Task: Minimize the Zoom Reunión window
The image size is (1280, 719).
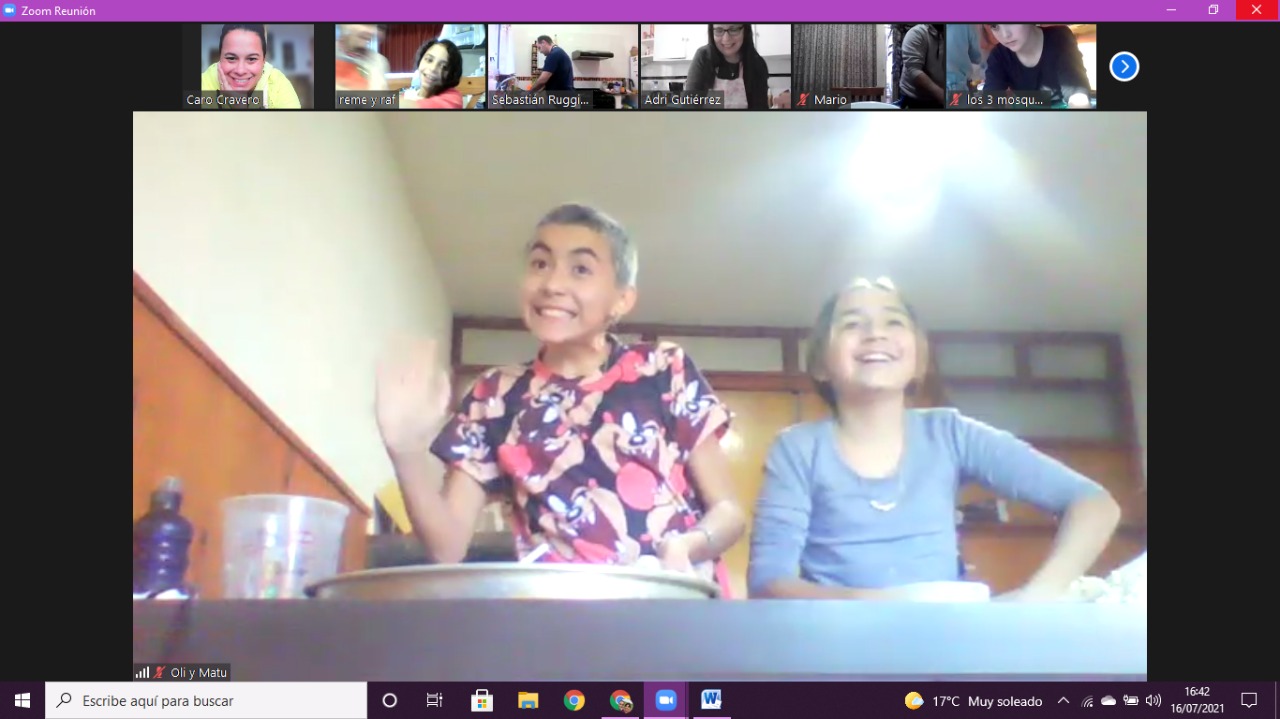Action: (1171, 10)
